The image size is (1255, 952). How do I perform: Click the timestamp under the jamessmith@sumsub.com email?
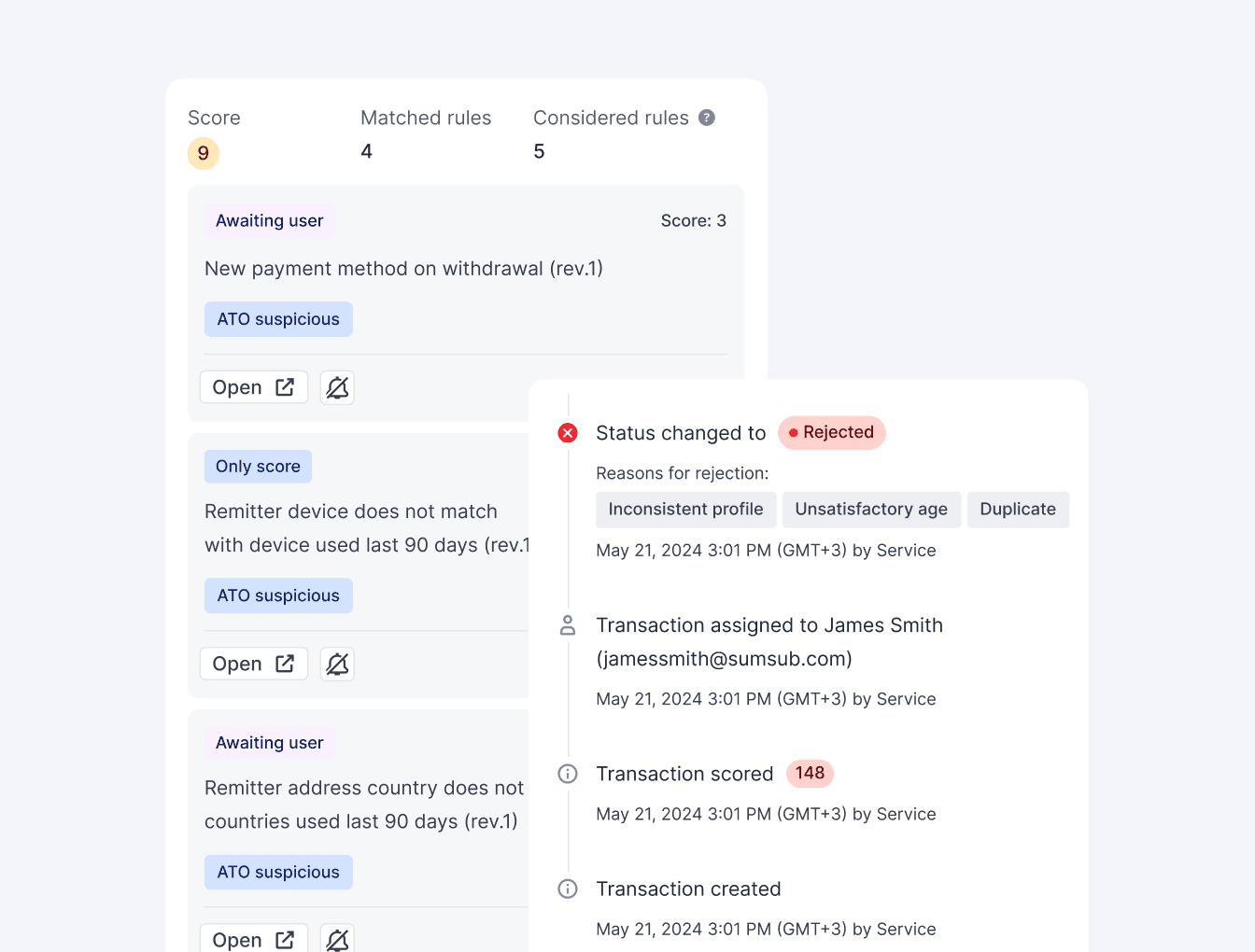[x=766, y=699]
